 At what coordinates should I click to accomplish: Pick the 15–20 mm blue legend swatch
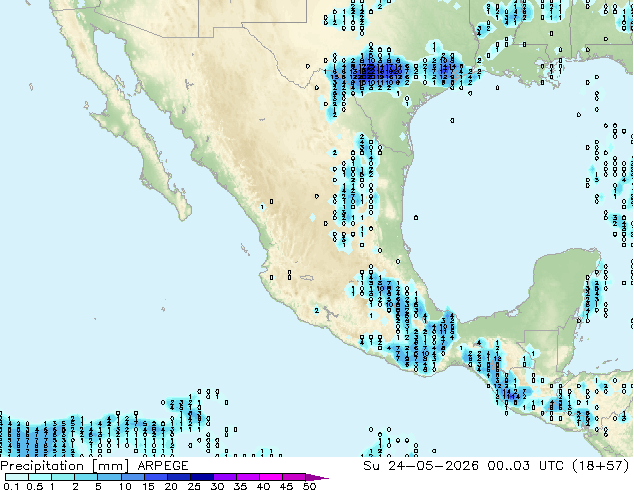pos(156,477)
